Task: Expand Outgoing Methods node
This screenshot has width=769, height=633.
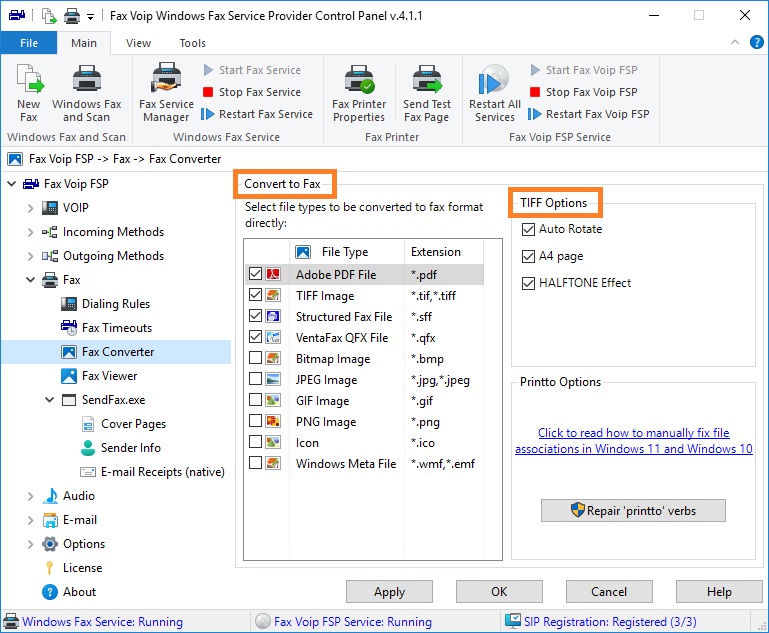Action: tap(30, 256)
